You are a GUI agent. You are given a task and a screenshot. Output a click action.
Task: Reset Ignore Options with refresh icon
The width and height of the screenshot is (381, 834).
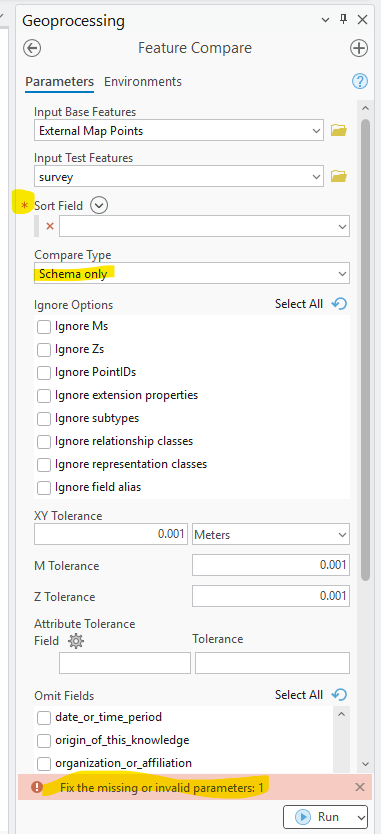[x=339, y=304]
